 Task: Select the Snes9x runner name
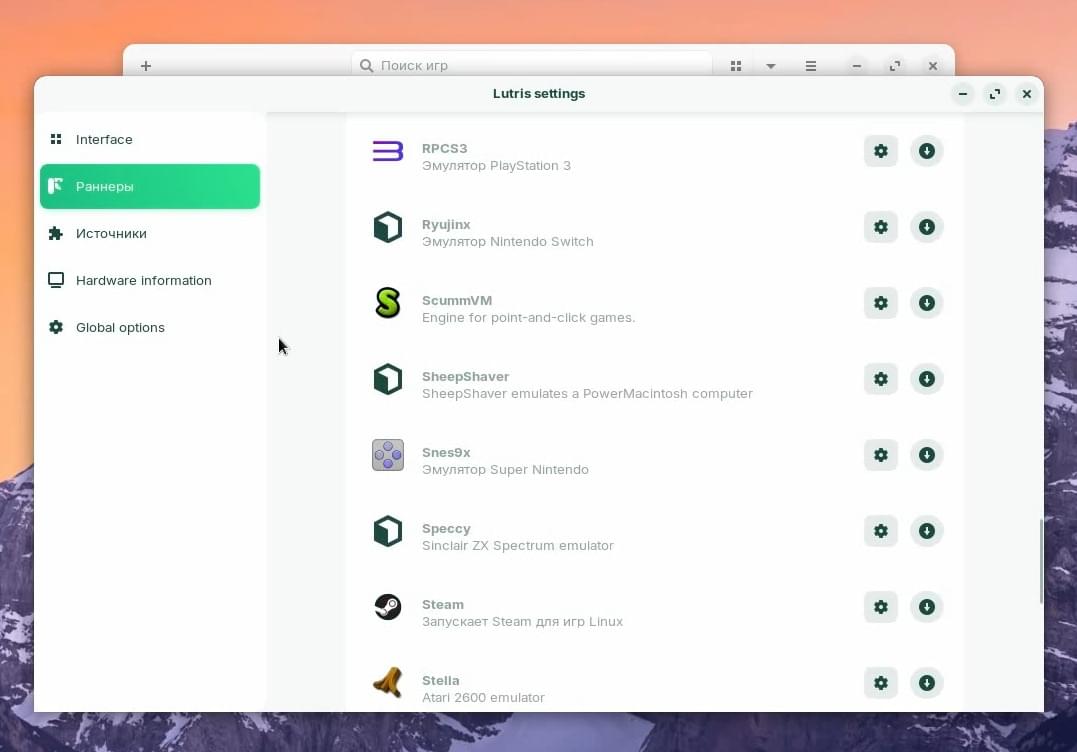(x=446, y=453)
